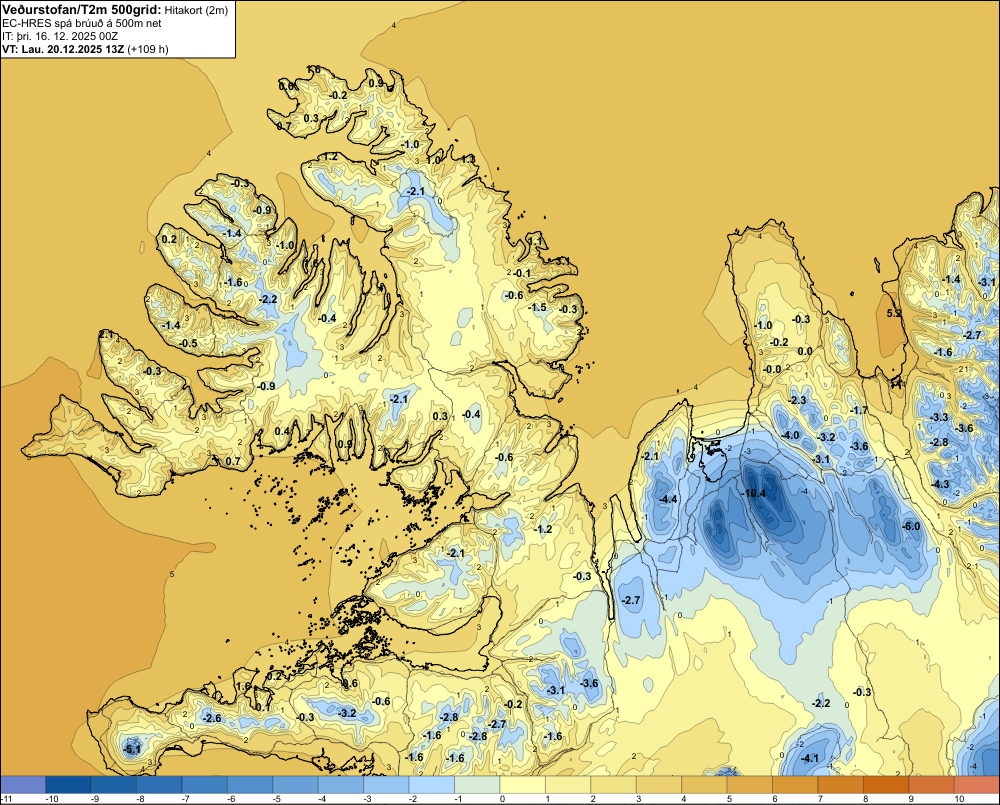This screenshot has width=1000, height=805.
Task: Click the -3.3 temperature label
Action: pos(939,417)
